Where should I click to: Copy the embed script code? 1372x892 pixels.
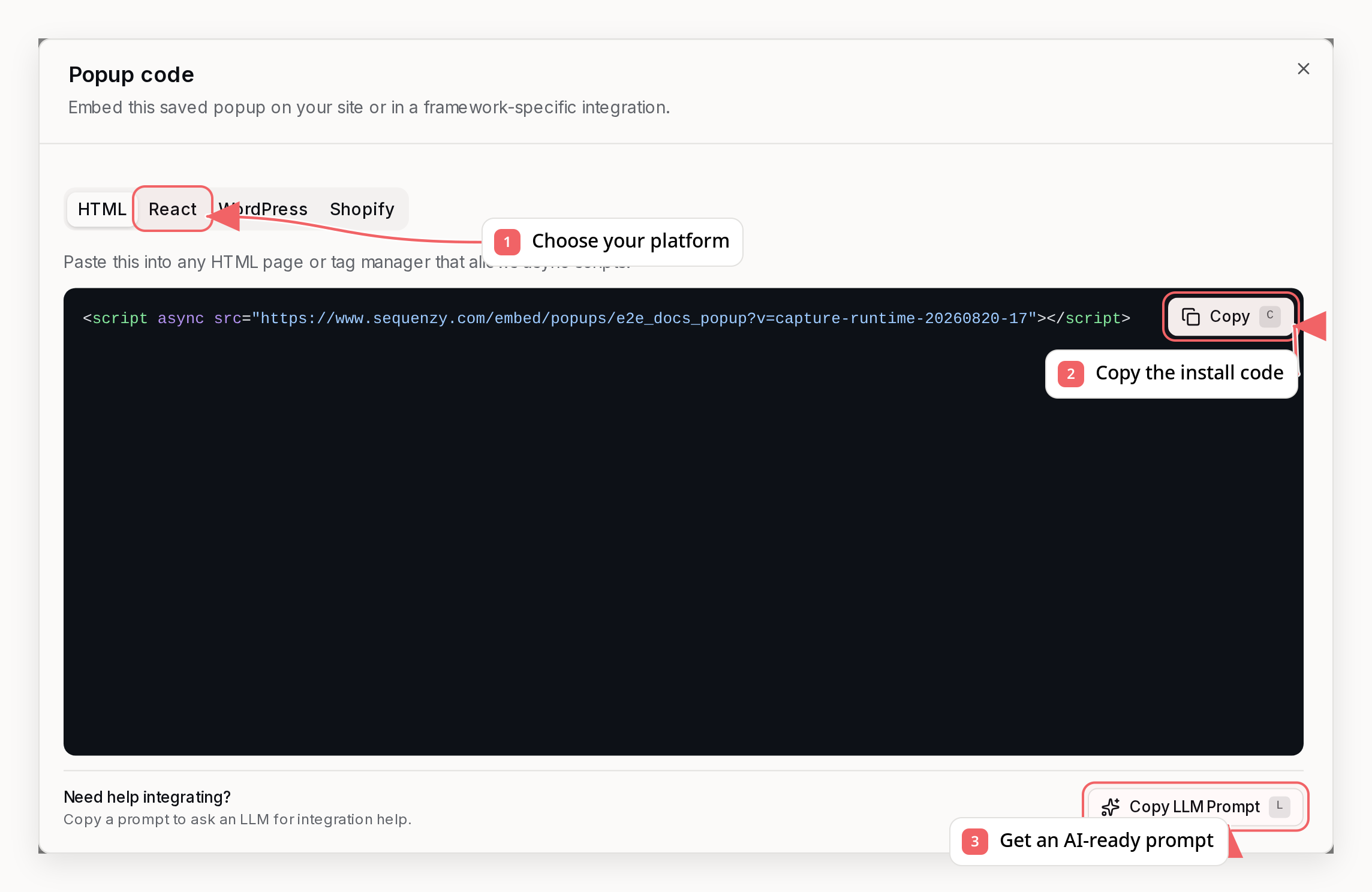pyautogui.click(x=1230, y=317)
